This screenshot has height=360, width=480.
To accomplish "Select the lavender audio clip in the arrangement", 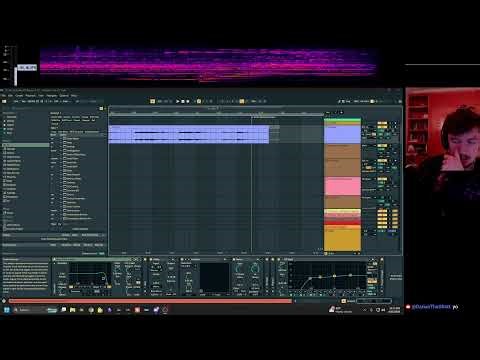I will [x=189, y=134].
